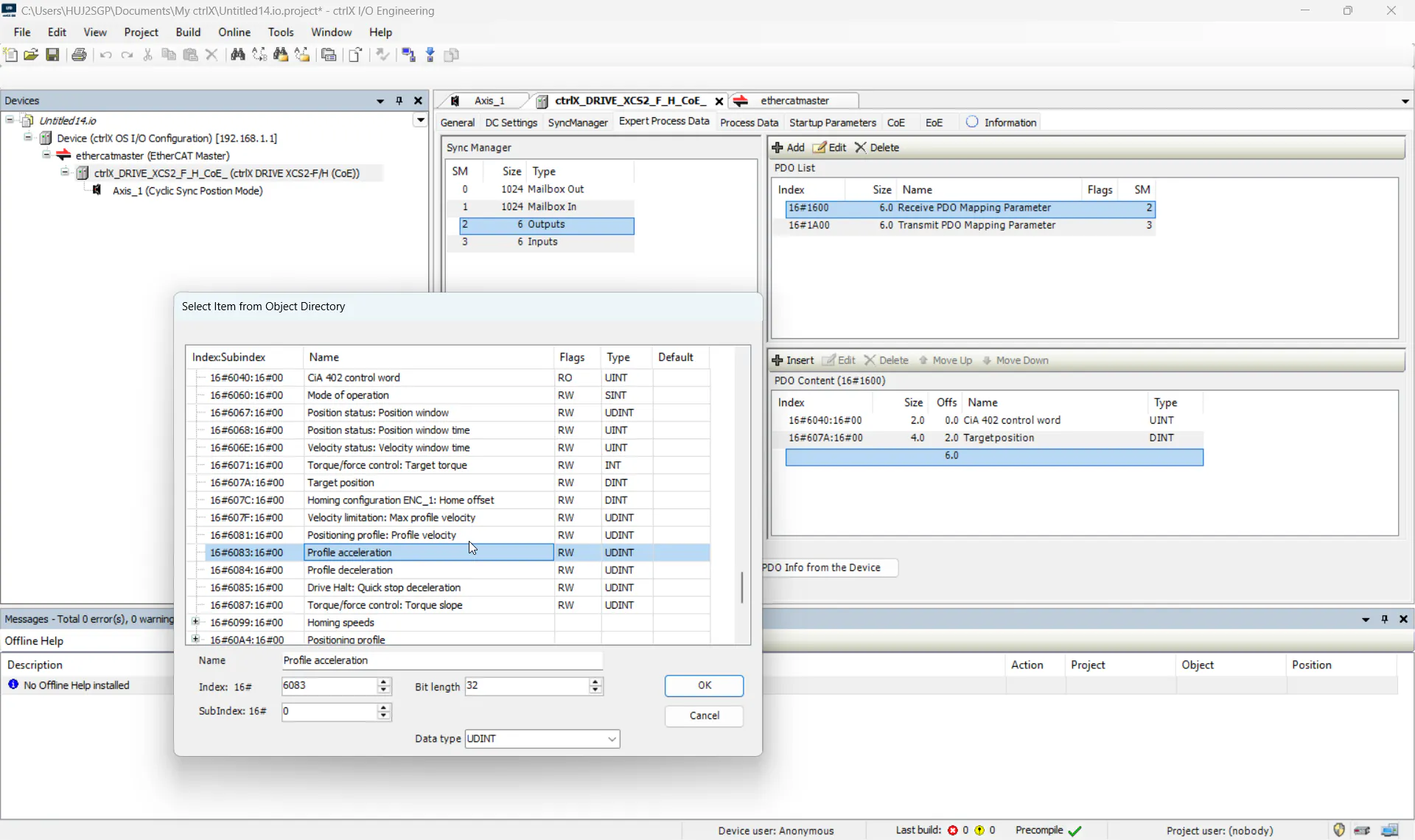Click the Find binoculars icon
The height and width of the screenshot is (840, 1415).
click(x=237, y=55)
